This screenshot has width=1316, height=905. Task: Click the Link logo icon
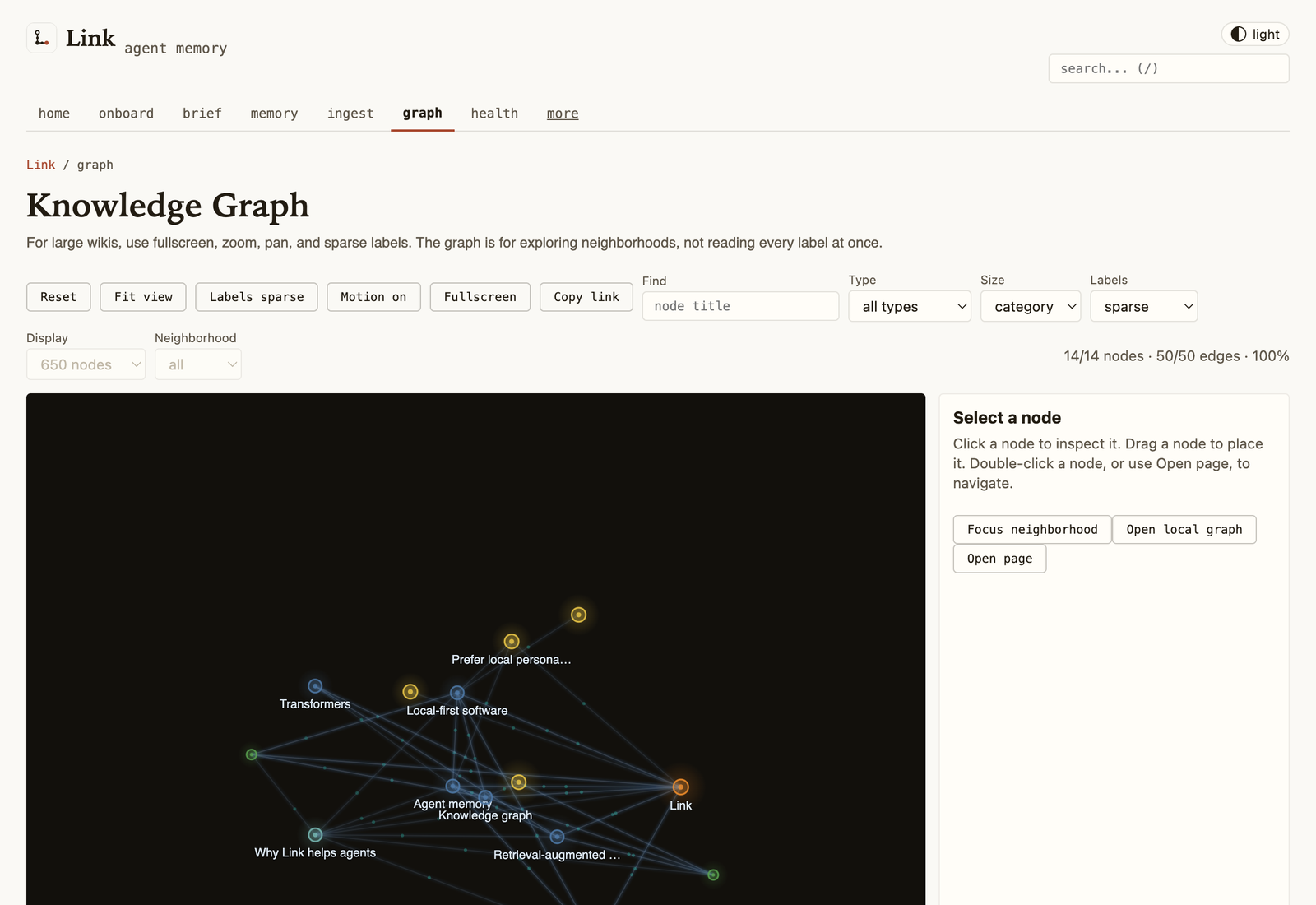click(42, 38)
